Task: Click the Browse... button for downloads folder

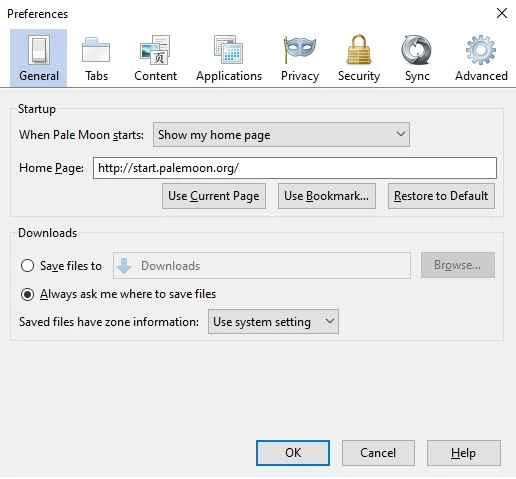Action: pos(458,265)
